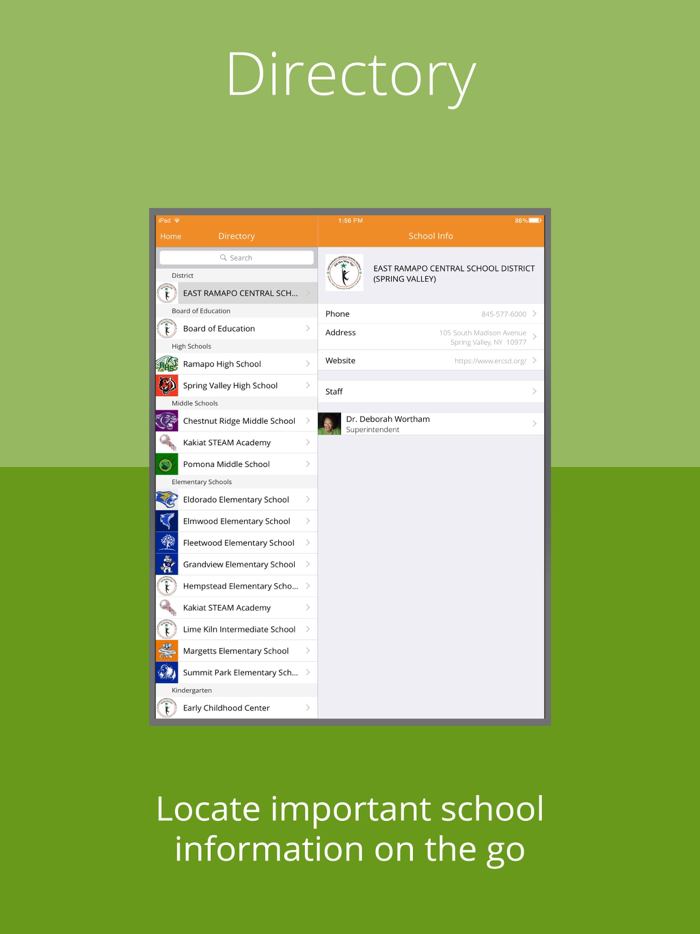Open Pomona Middle School row chevron
This screenshot has height=934, width=700.
(308, 464)
